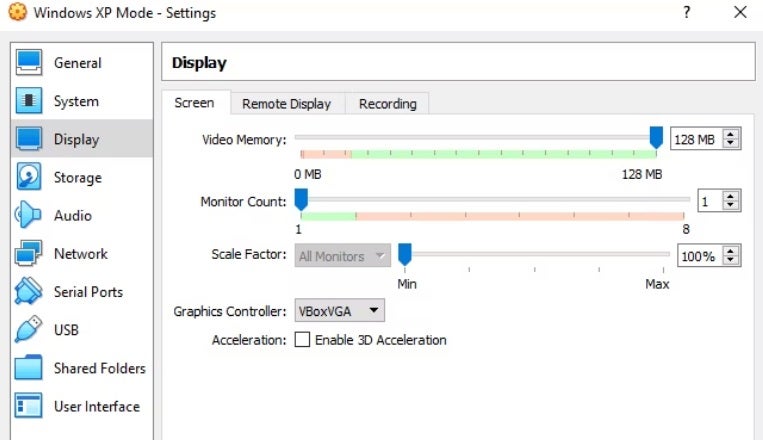Open the All Monitors scale factor dropdown
Screen dimensions: 763x440
click(x=343, y=256)
